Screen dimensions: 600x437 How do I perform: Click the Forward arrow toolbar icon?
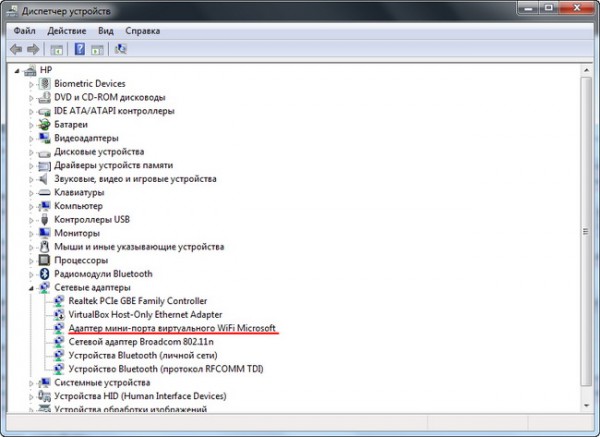(x=33, y=48)
